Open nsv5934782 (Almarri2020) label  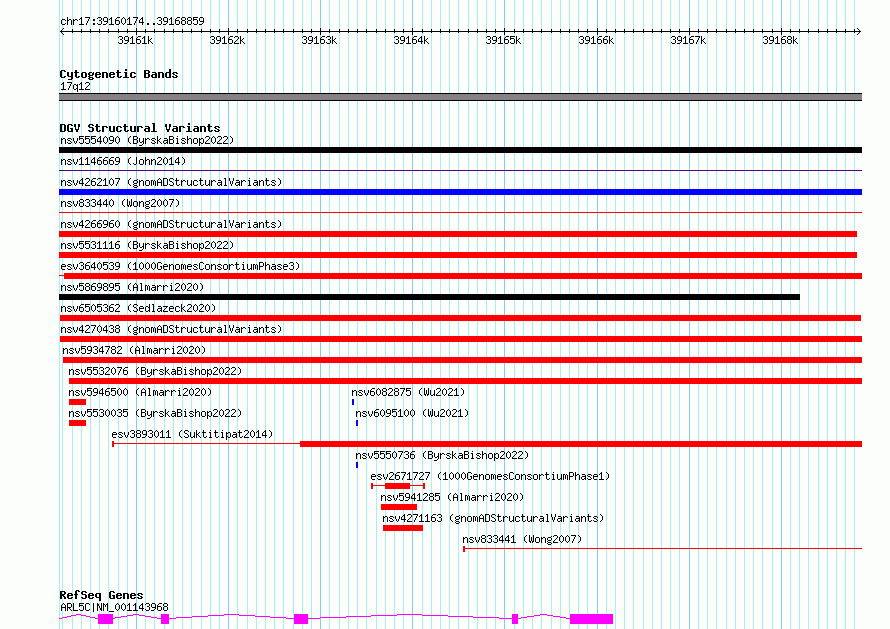(134, 350)
